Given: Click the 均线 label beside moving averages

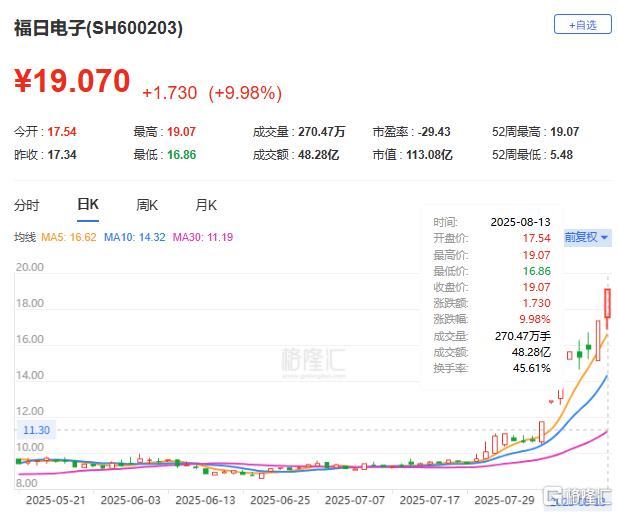Looking at the screenshot, I should click(x=25, y=237).
